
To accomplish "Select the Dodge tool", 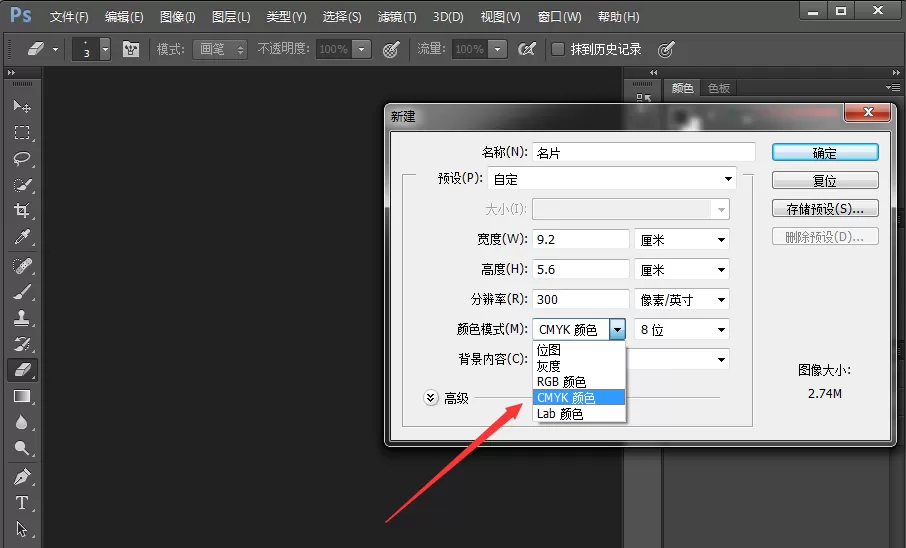I will [22, 448].
